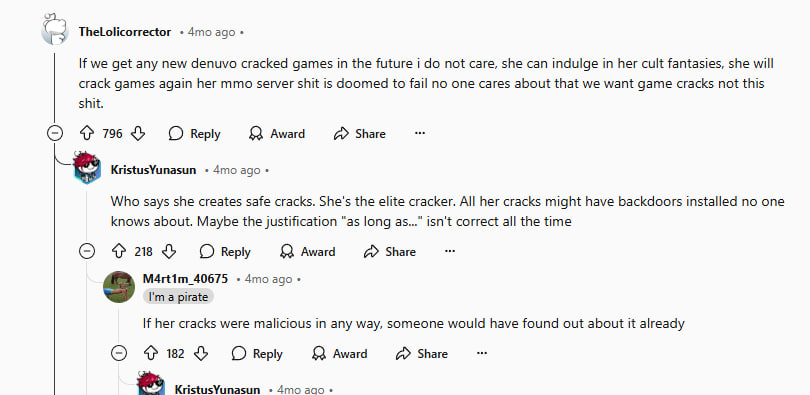Click M4rt1m_40675's avatar image

[x=119, y=287]
